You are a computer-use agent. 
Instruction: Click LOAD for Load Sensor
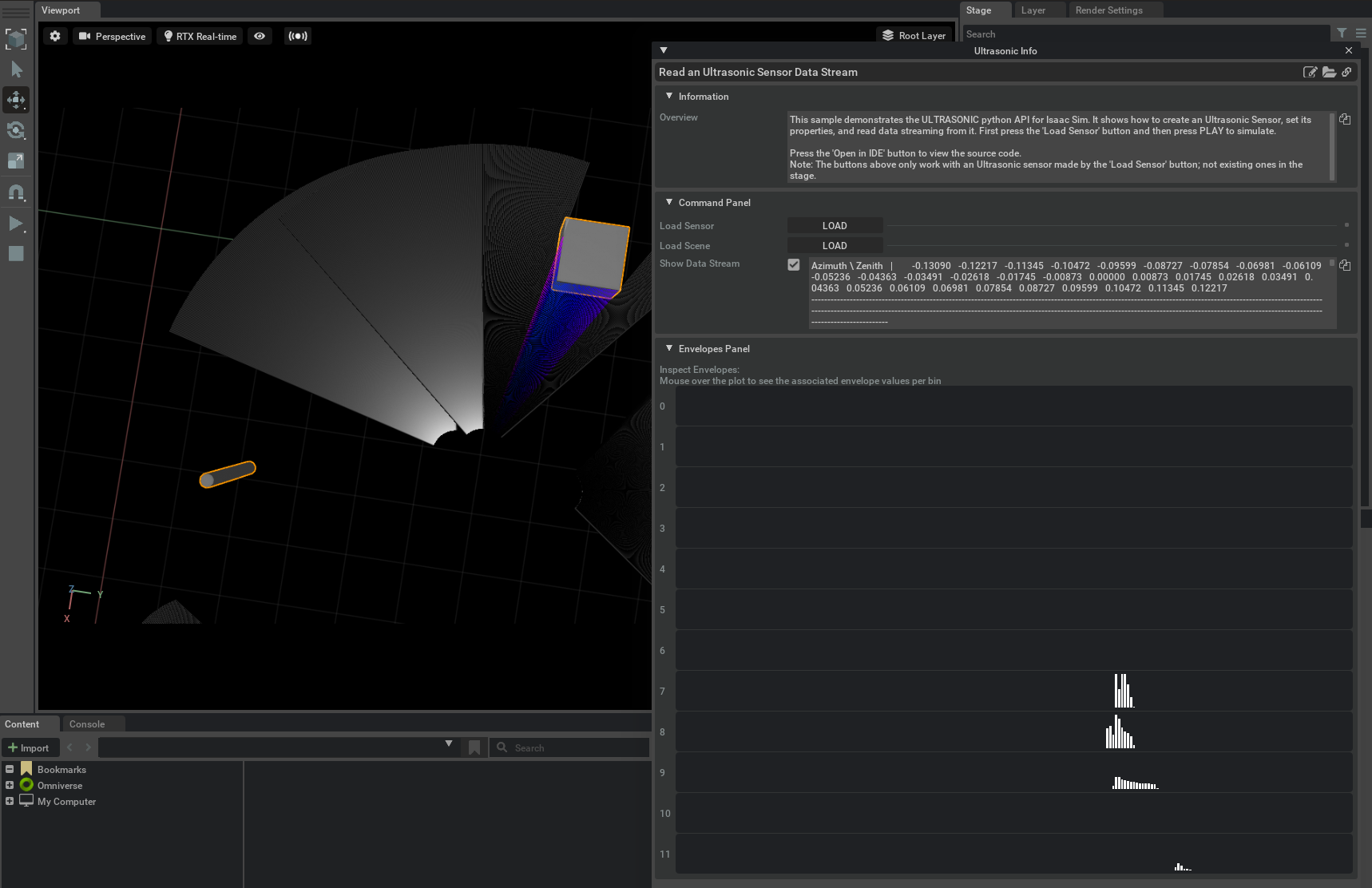pyautogui.click(x=835, y=226)
